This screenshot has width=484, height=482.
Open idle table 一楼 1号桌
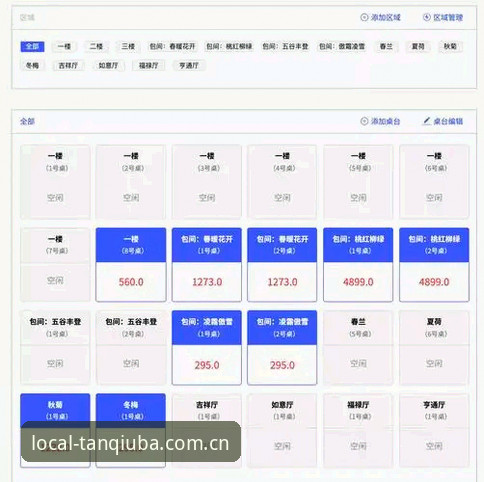coord(55,182)
